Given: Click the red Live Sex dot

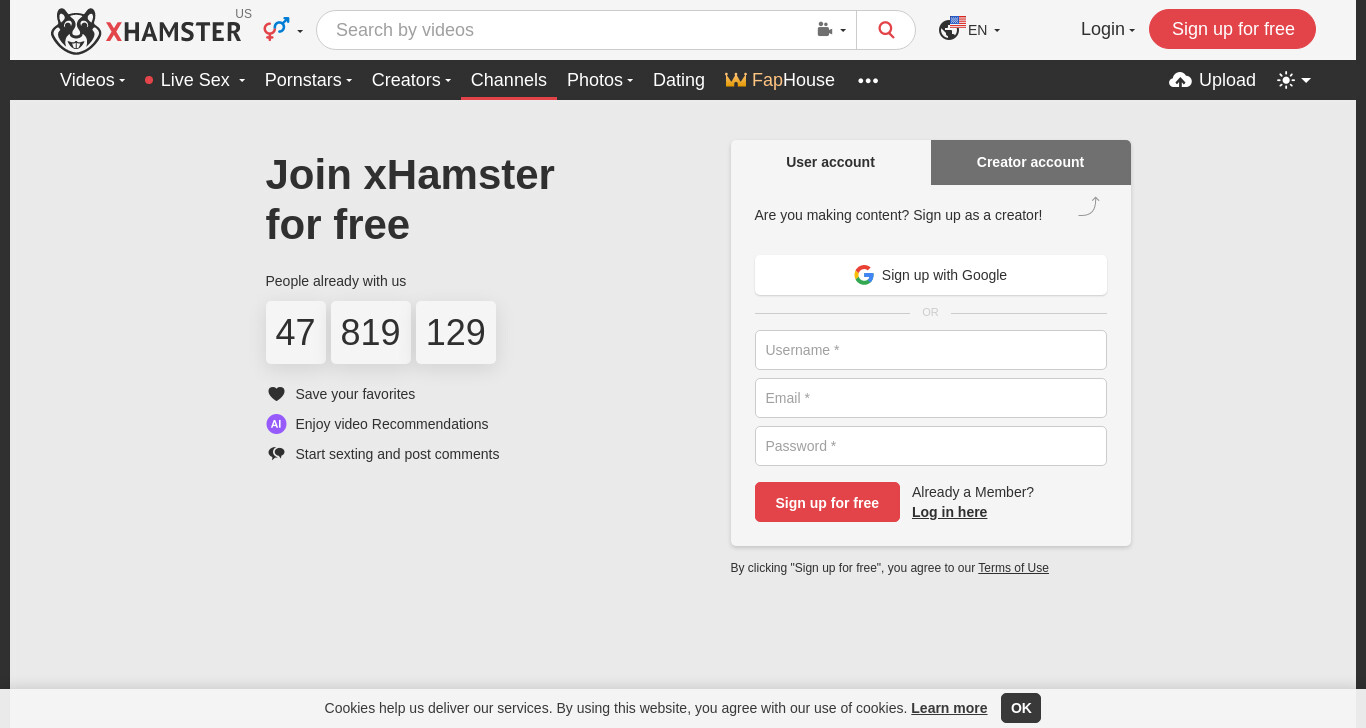Looking at the screenshot, I should [x=149, y=80].
